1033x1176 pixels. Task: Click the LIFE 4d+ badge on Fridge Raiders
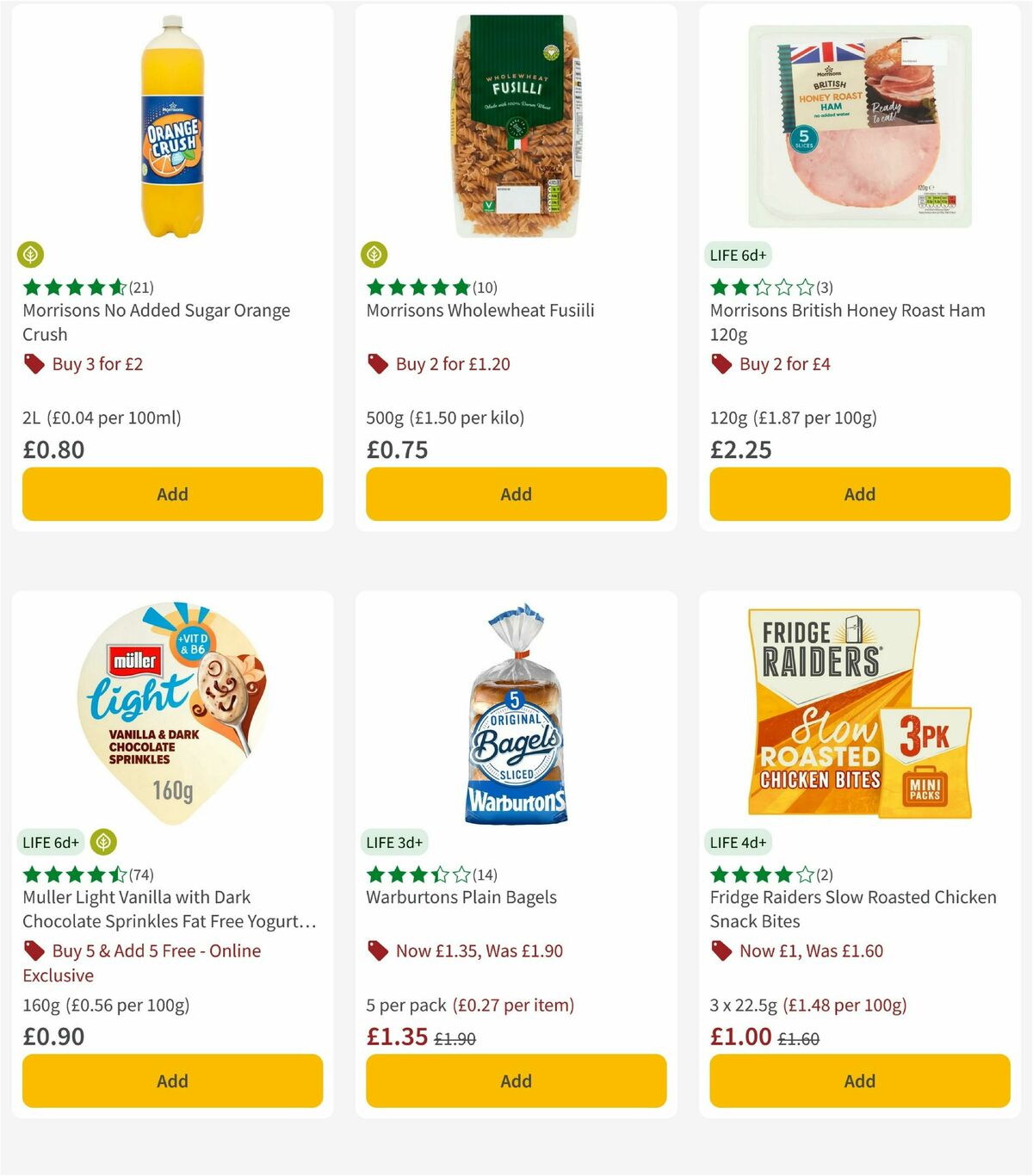coord(739,842)
